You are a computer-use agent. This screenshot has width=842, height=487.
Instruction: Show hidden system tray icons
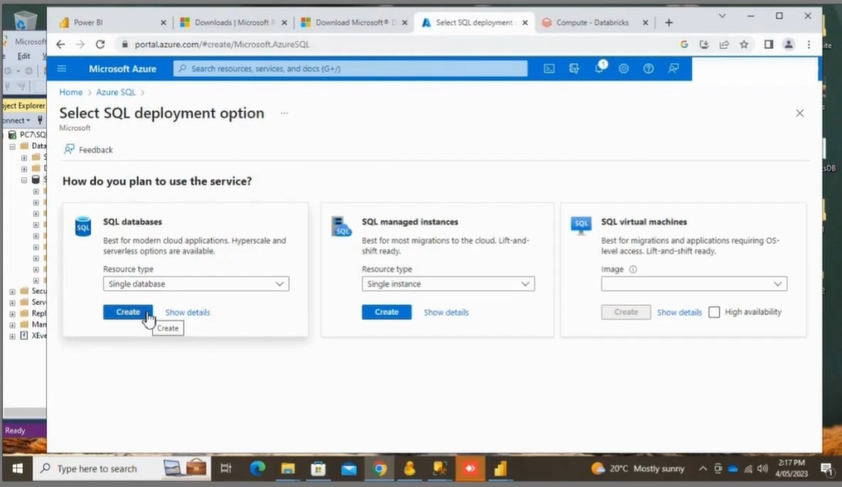click(x=702, y=469)
